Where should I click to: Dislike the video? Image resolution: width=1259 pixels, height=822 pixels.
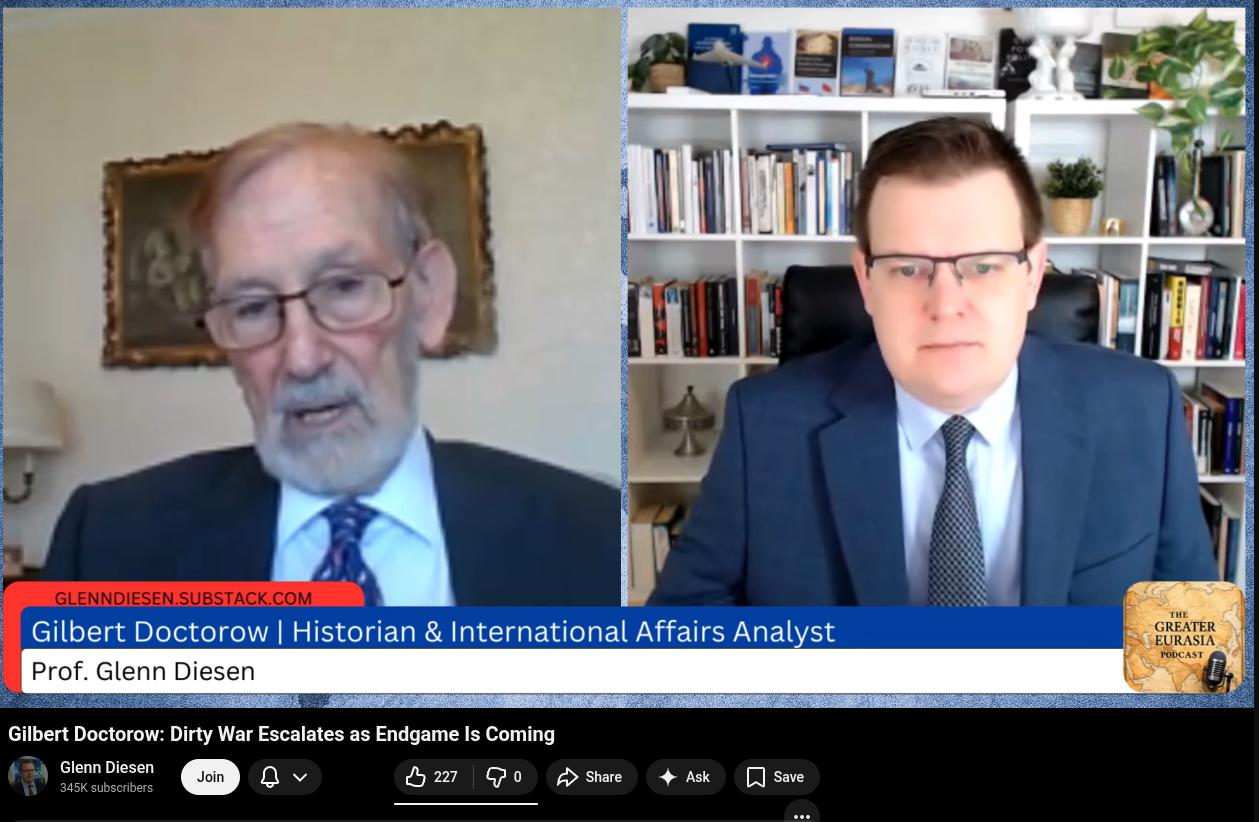click(506, 777)
